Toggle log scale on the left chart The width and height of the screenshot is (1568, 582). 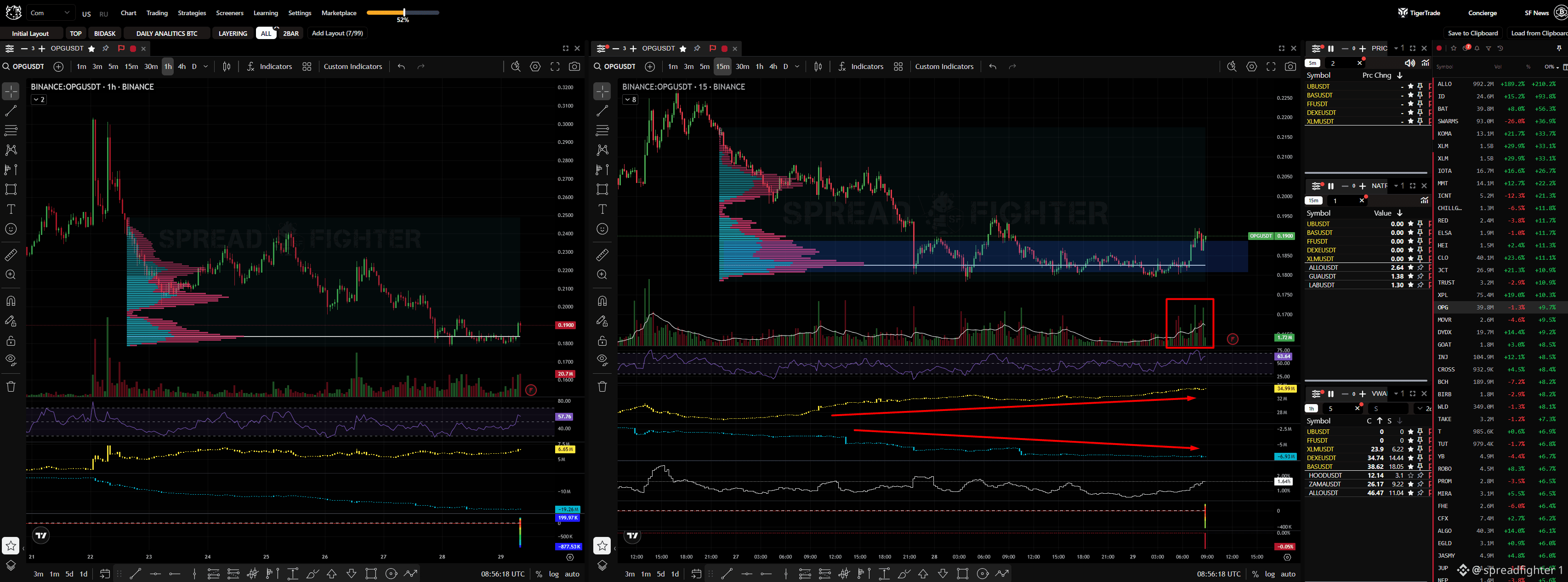[x=553, y=573]
